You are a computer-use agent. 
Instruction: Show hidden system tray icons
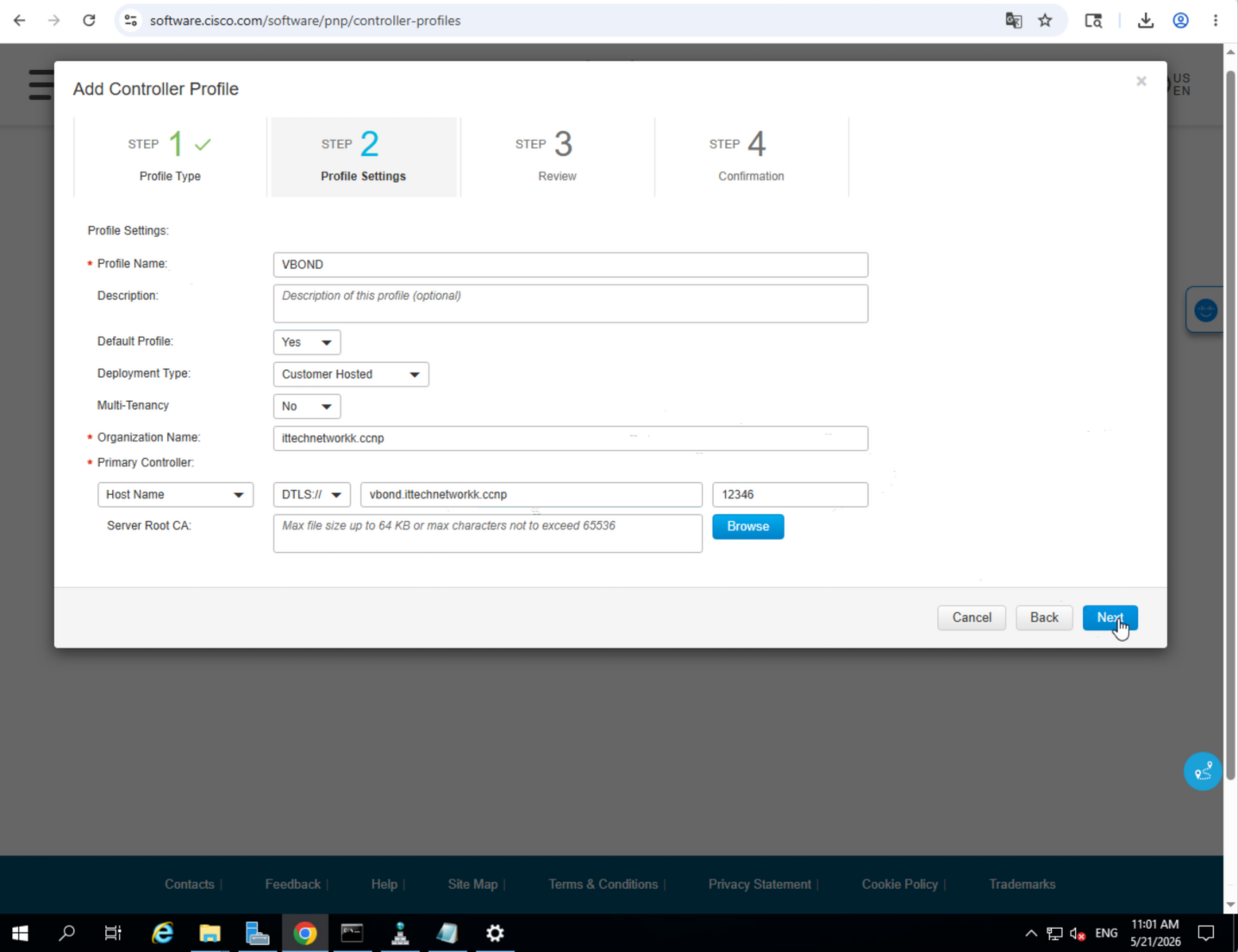click(x=1031, y=933)
